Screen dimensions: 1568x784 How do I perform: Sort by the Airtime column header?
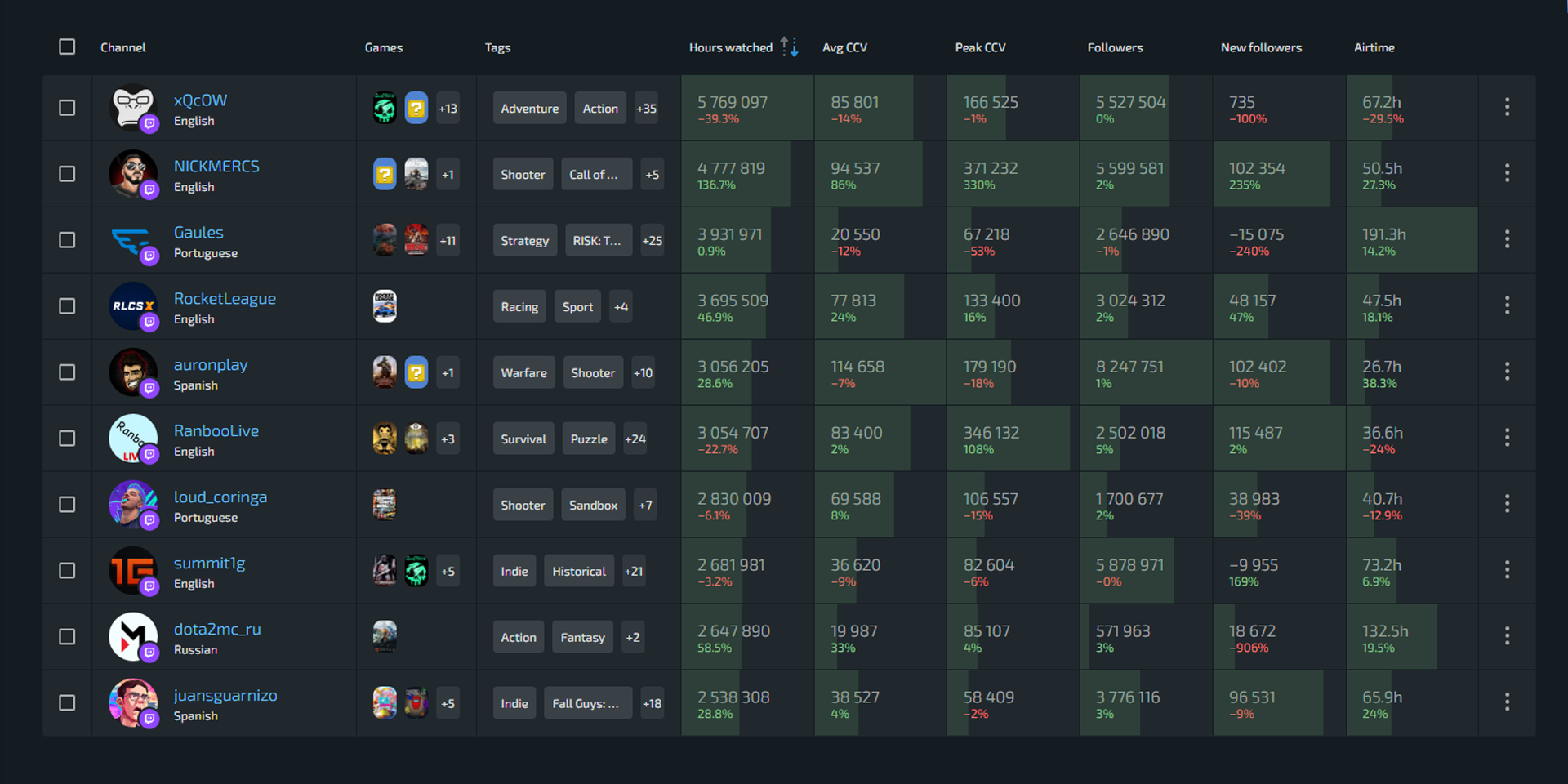point(1374,47)
